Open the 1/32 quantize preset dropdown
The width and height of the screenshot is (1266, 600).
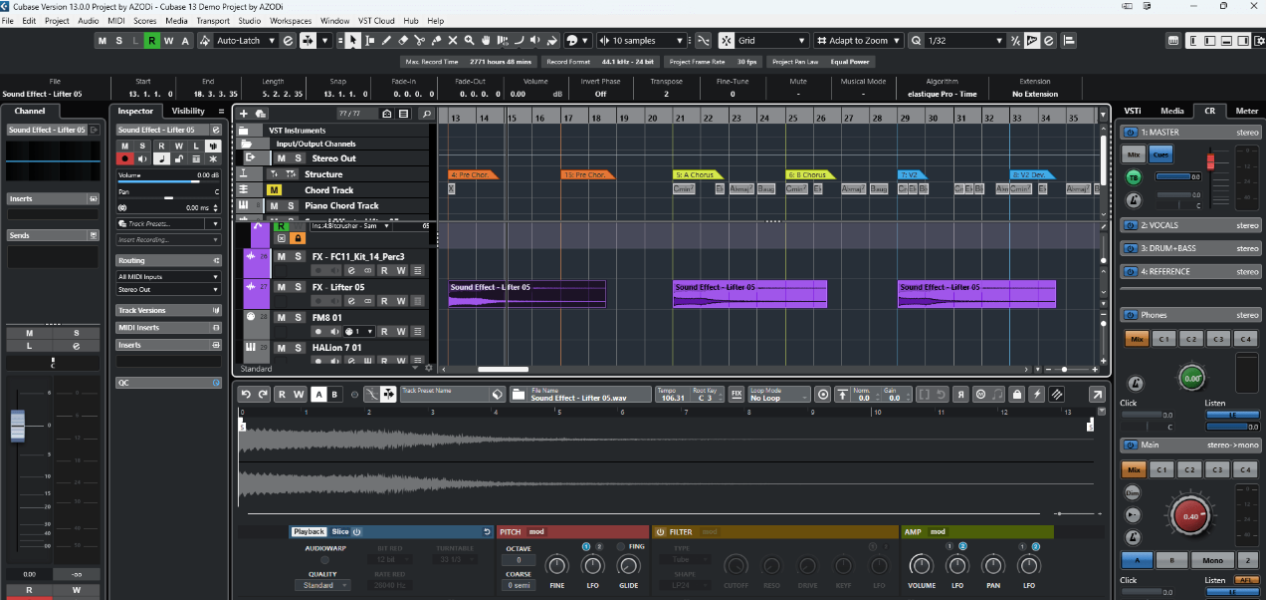pyautogui.click(x=965, y=40)
